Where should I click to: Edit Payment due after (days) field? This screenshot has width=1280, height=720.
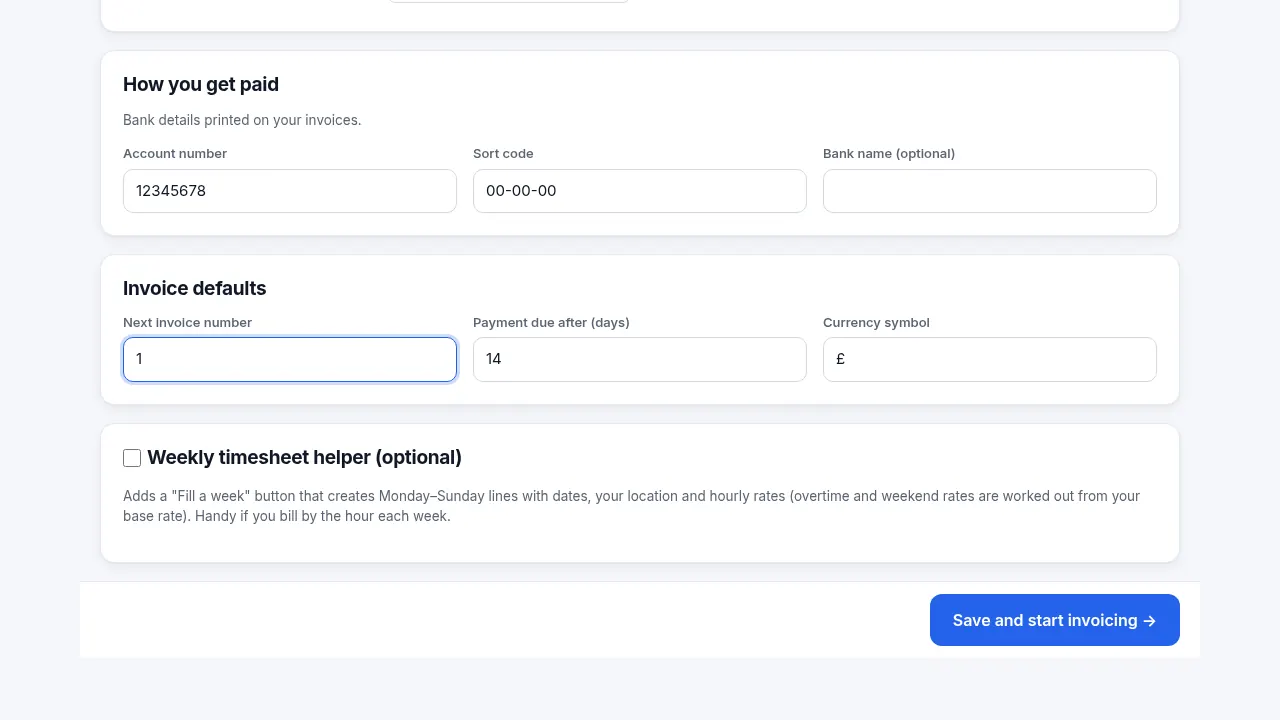tap(640, 359)
